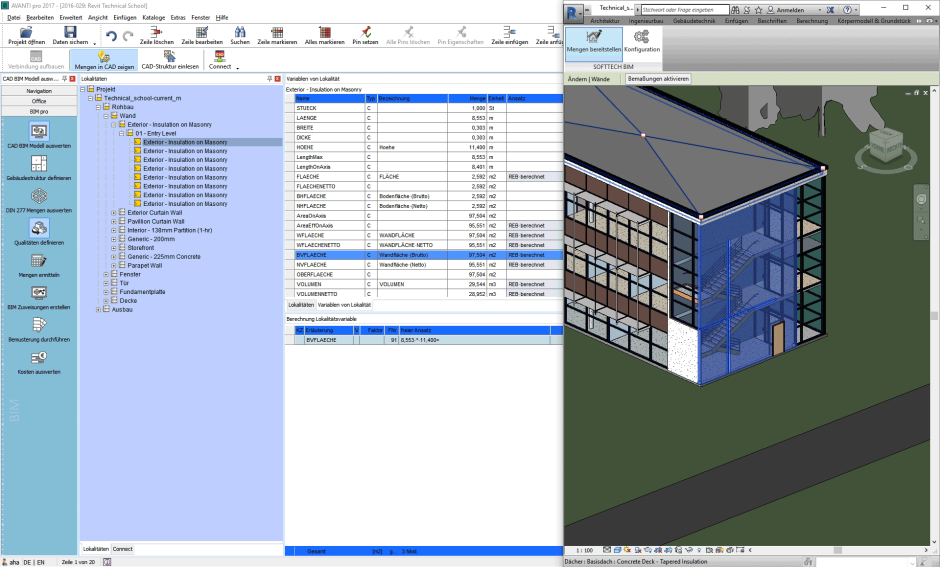Select the Generic - 225mm Concrete item

point(164,257)
